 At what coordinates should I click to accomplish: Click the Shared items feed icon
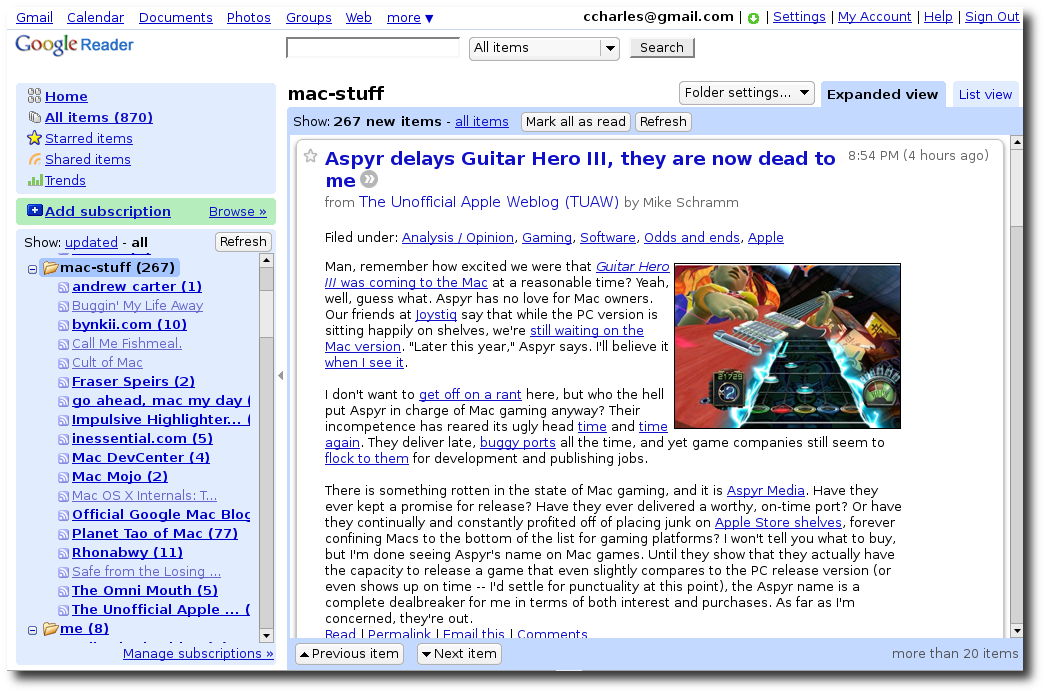tap(35, 159)
